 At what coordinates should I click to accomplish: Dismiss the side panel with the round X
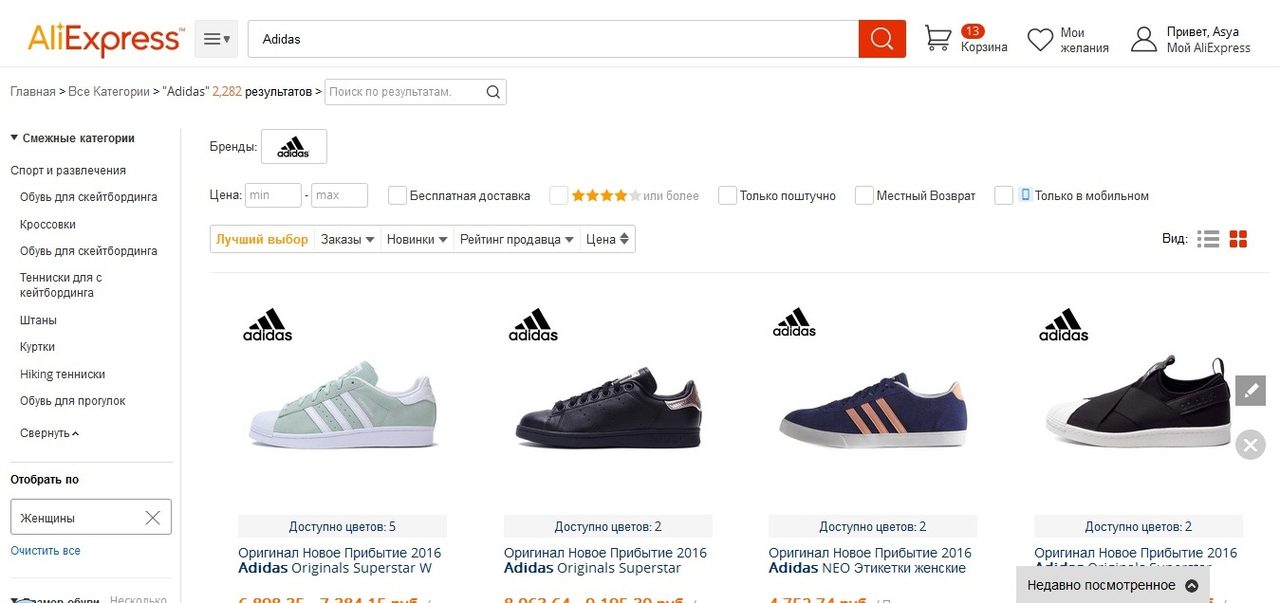click(x=1250, y=444)
